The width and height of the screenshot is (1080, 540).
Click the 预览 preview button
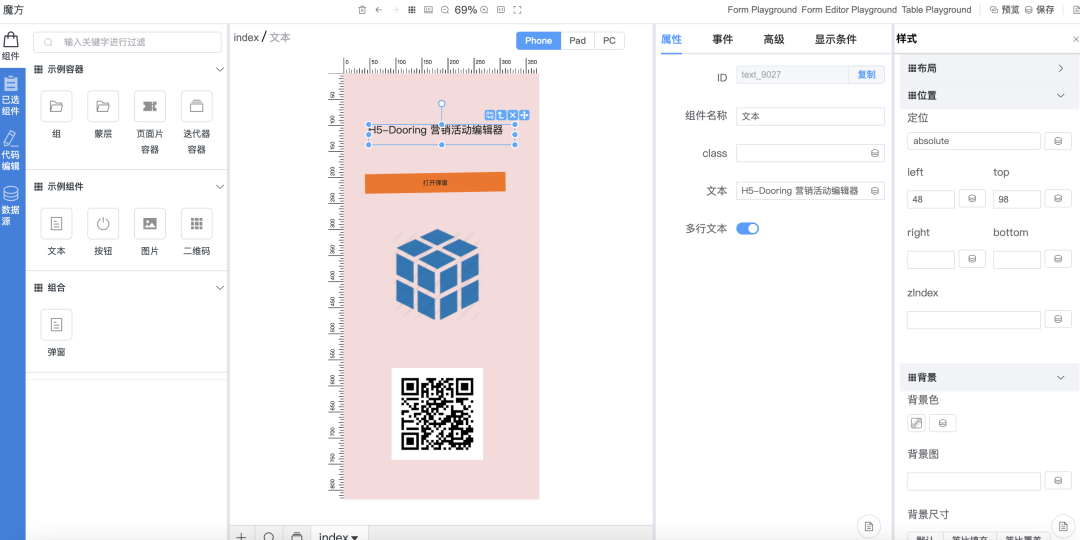click(x=1004, y=10)
